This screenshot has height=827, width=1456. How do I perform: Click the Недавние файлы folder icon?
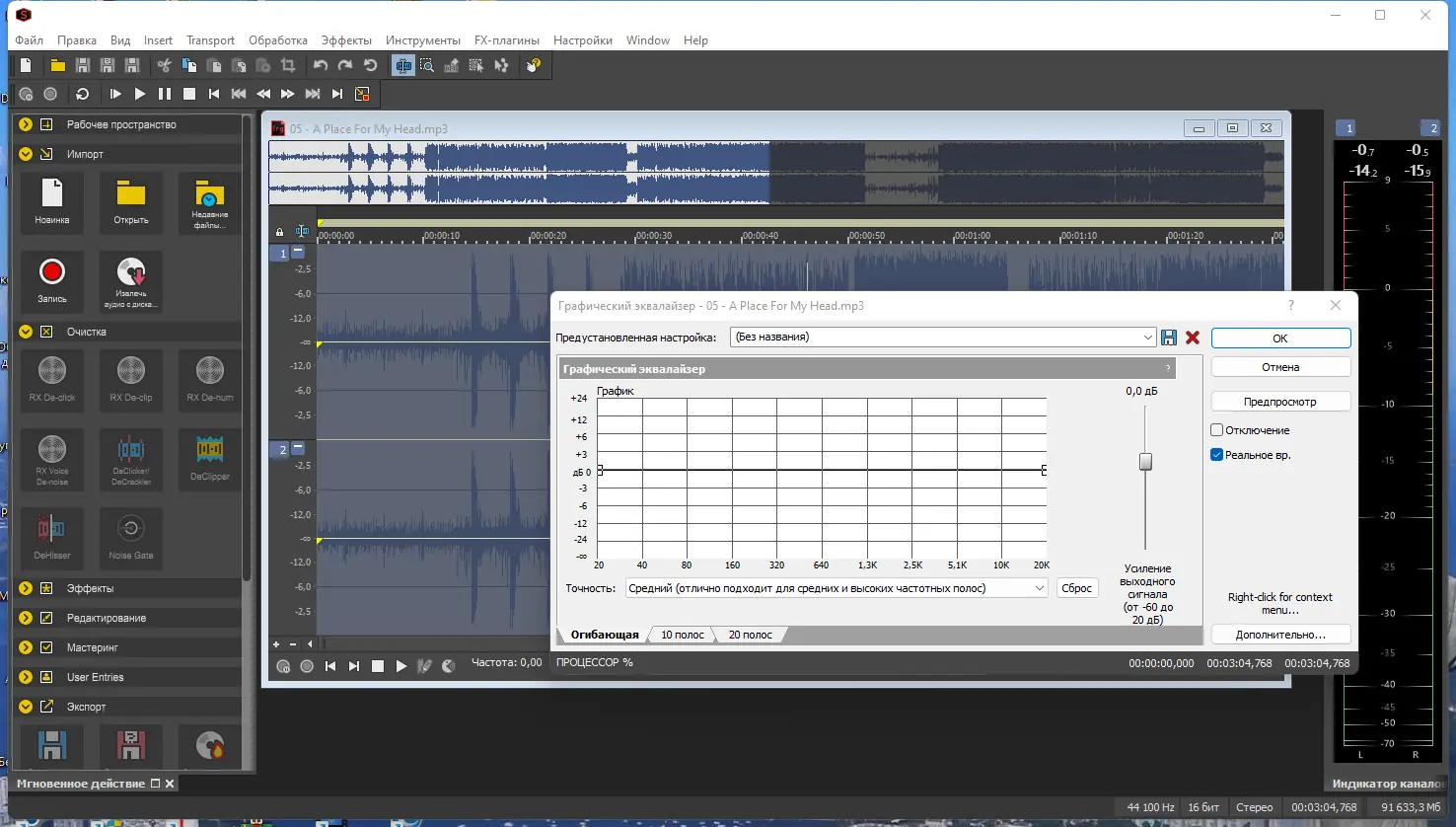point(210,194)
